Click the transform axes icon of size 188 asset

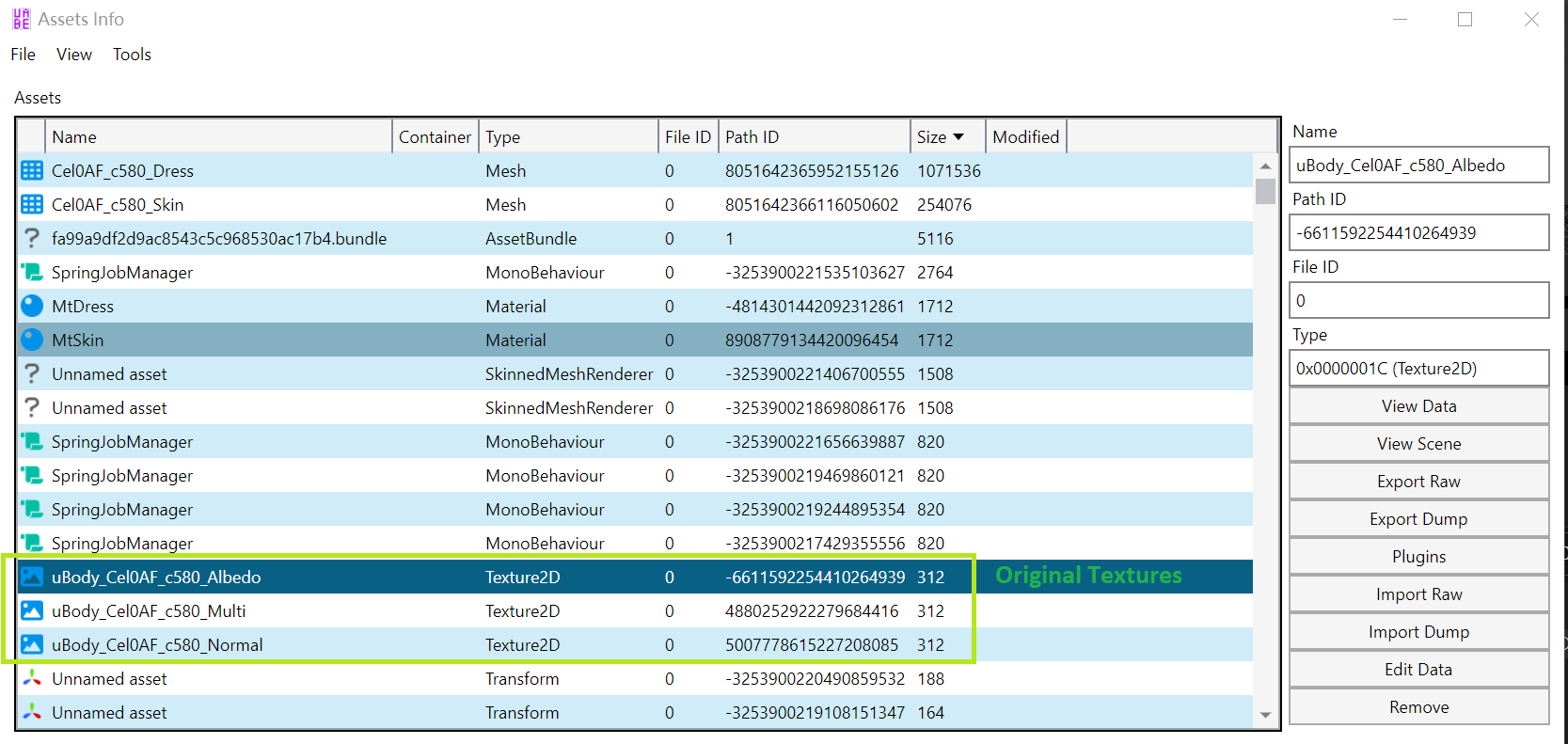point(32,678)
